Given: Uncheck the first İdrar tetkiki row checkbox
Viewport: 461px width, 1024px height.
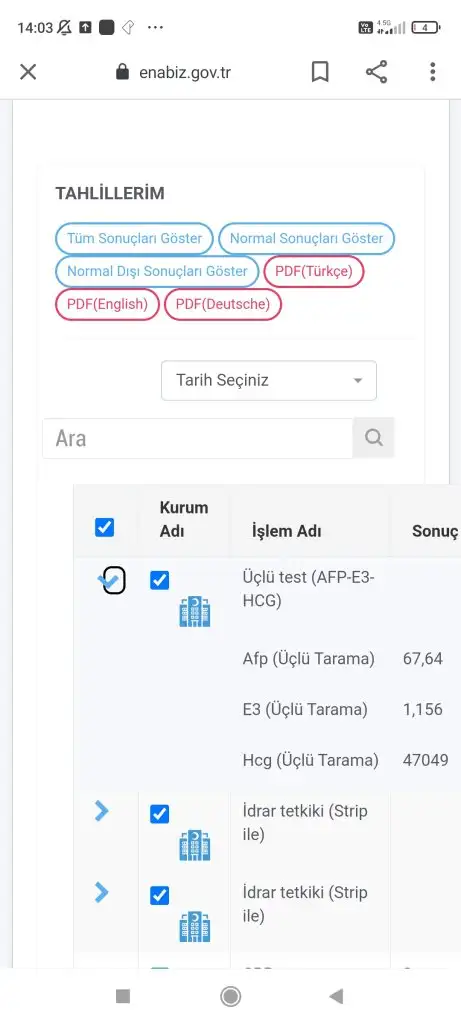Looking at the screenshot, I should 159,814.
